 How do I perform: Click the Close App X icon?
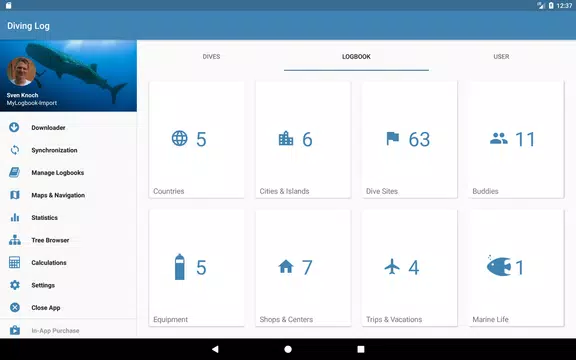point(14,307)
